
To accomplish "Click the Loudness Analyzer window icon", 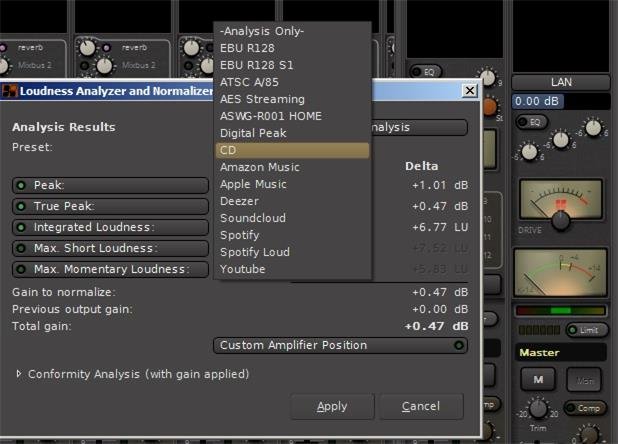I will [x=10, y=91].
